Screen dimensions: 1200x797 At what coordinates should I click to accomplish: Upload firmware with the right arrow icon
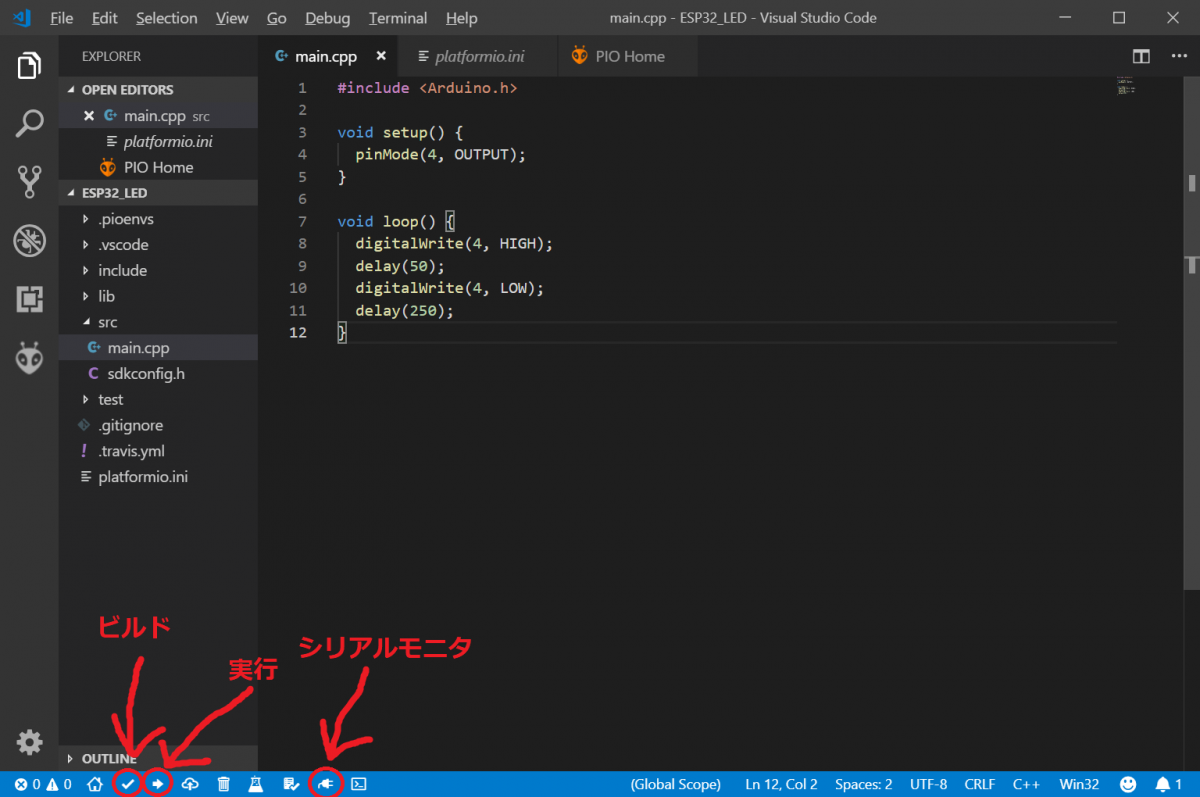pyautogui.click(x=158, y=784)
